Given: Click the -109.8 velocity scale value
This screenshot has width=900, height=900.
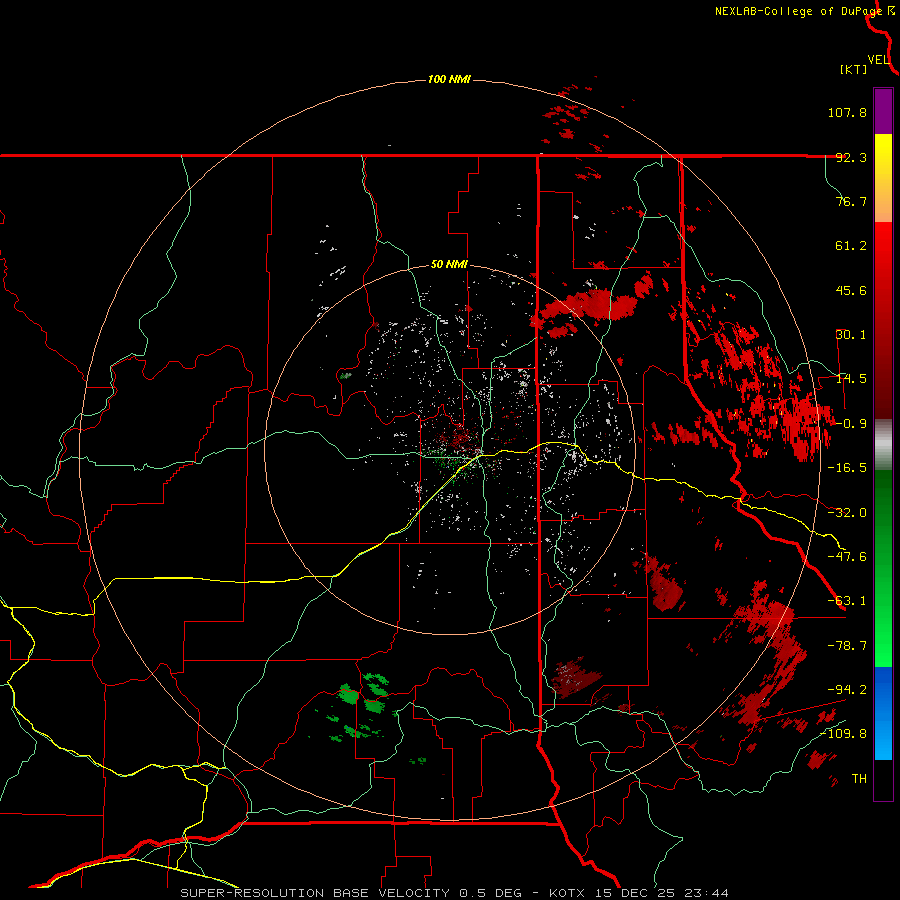Looking at the screenshot, I should pyautogui.click(x=844, y=734).
